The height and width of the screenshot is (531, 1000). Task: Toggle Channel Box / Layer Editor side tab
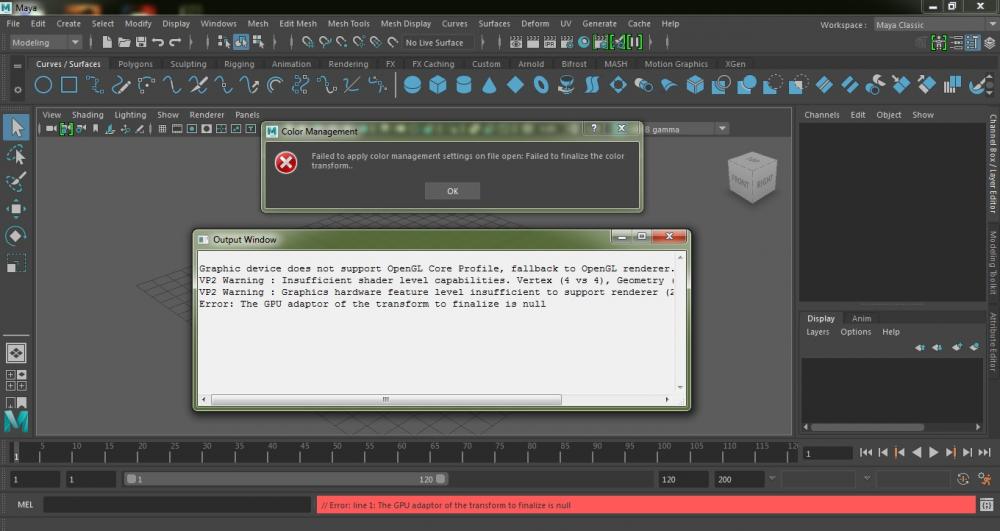click(x=993, y=163)
